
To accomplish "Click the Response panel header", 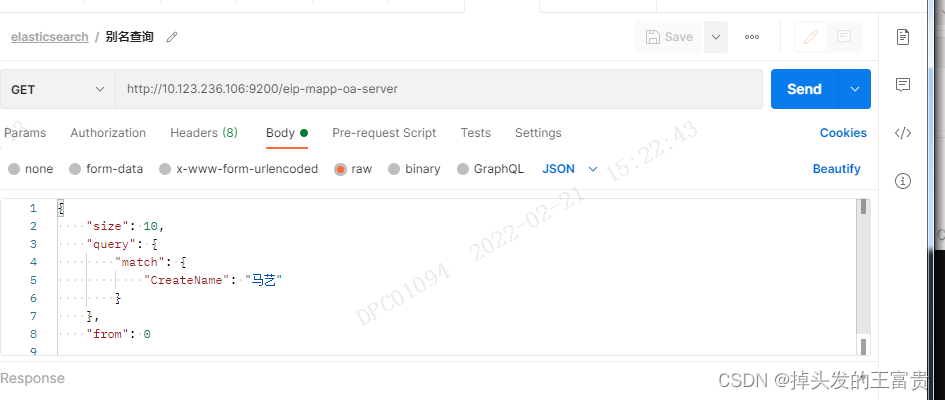I will point(33,378).
